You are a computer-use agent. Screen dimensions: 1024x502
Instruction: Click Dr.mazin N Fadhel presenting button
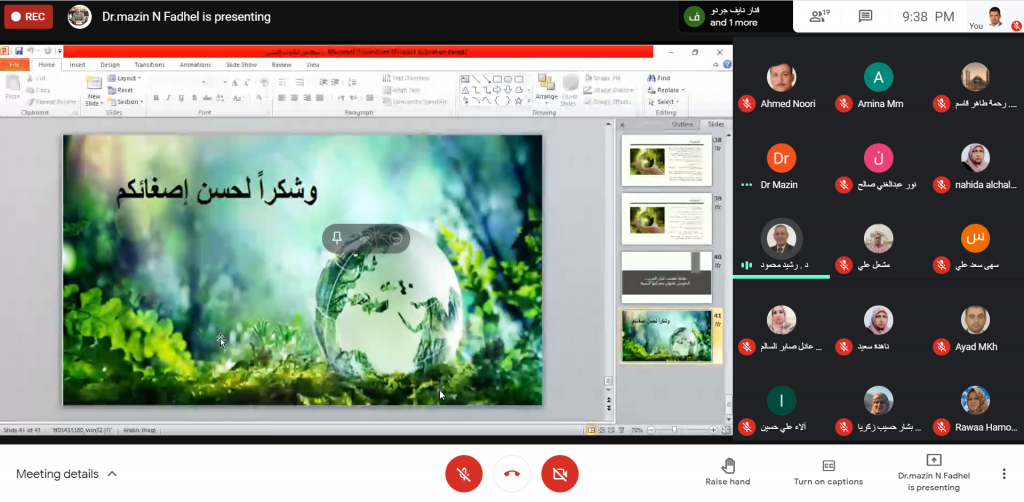click(933, 473)
